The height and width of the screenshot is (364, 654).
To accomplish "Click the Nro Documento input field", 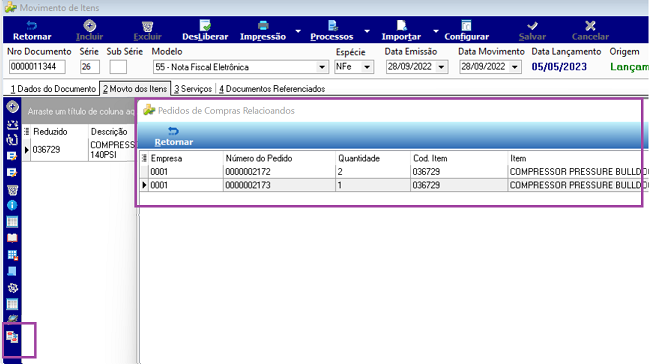I will 37,67.
